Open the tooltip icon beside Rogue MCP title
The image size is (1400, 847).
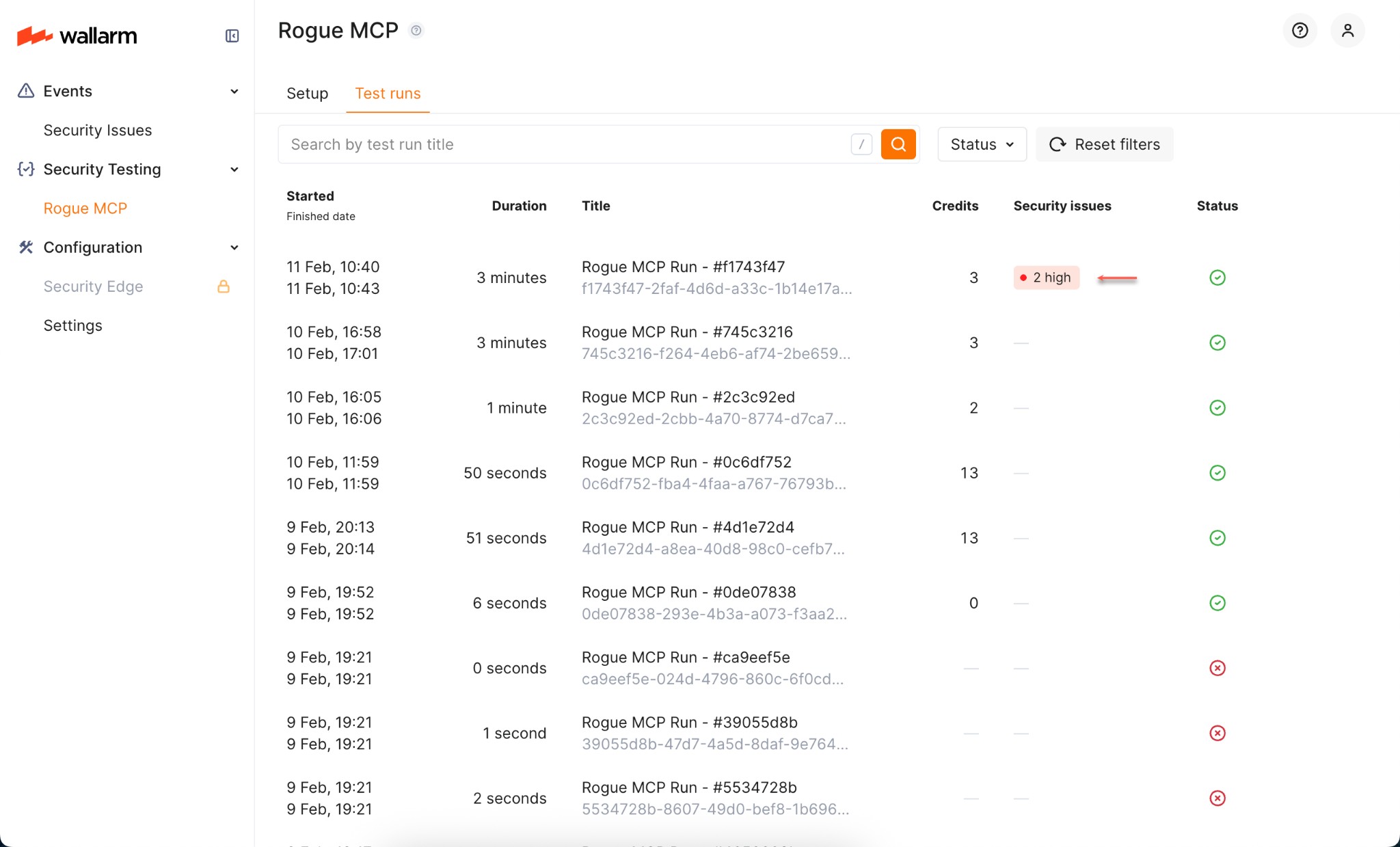pyautogui.click(x=416, y=30)
